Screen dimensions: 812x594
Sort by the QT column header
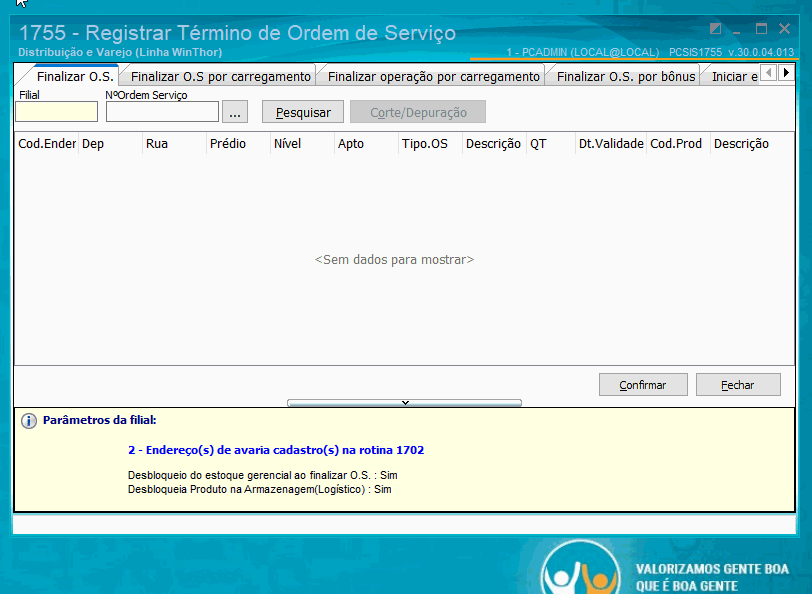551,143
